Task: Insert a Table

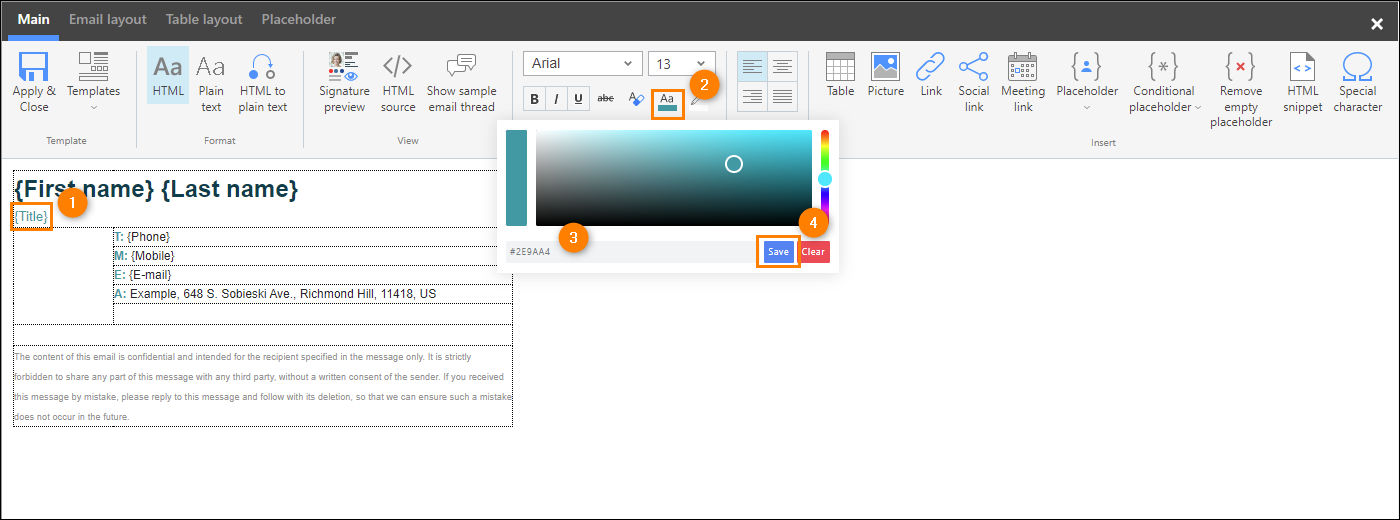Action: [x=840, y=75]
